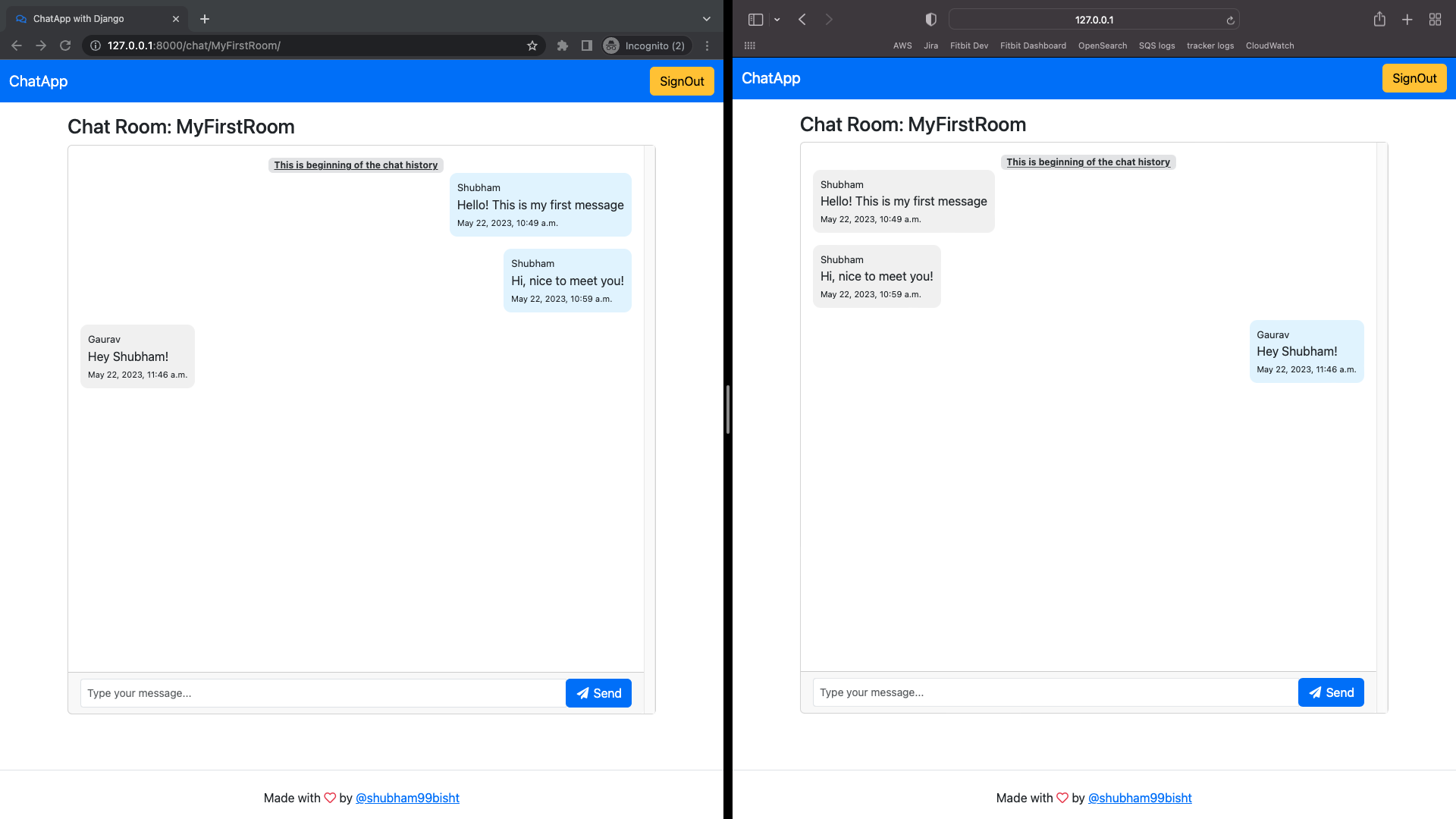Image resolution: width=1456 pixels, height=819 pixels.
Task: Toggle Safari sidebar button
Action: [x=755, y=20]
